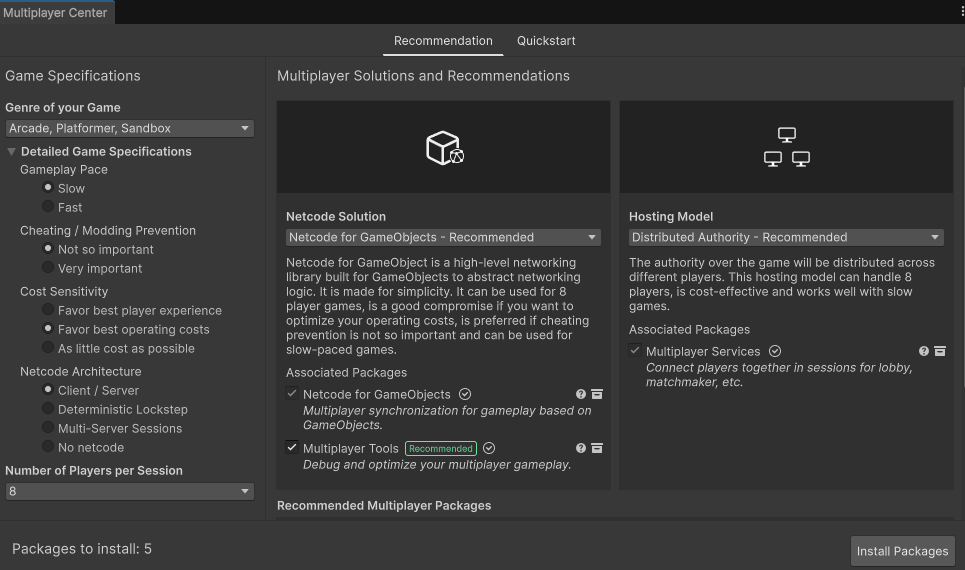Toggle Multiplayer Services package checkbox

(635, 350)
